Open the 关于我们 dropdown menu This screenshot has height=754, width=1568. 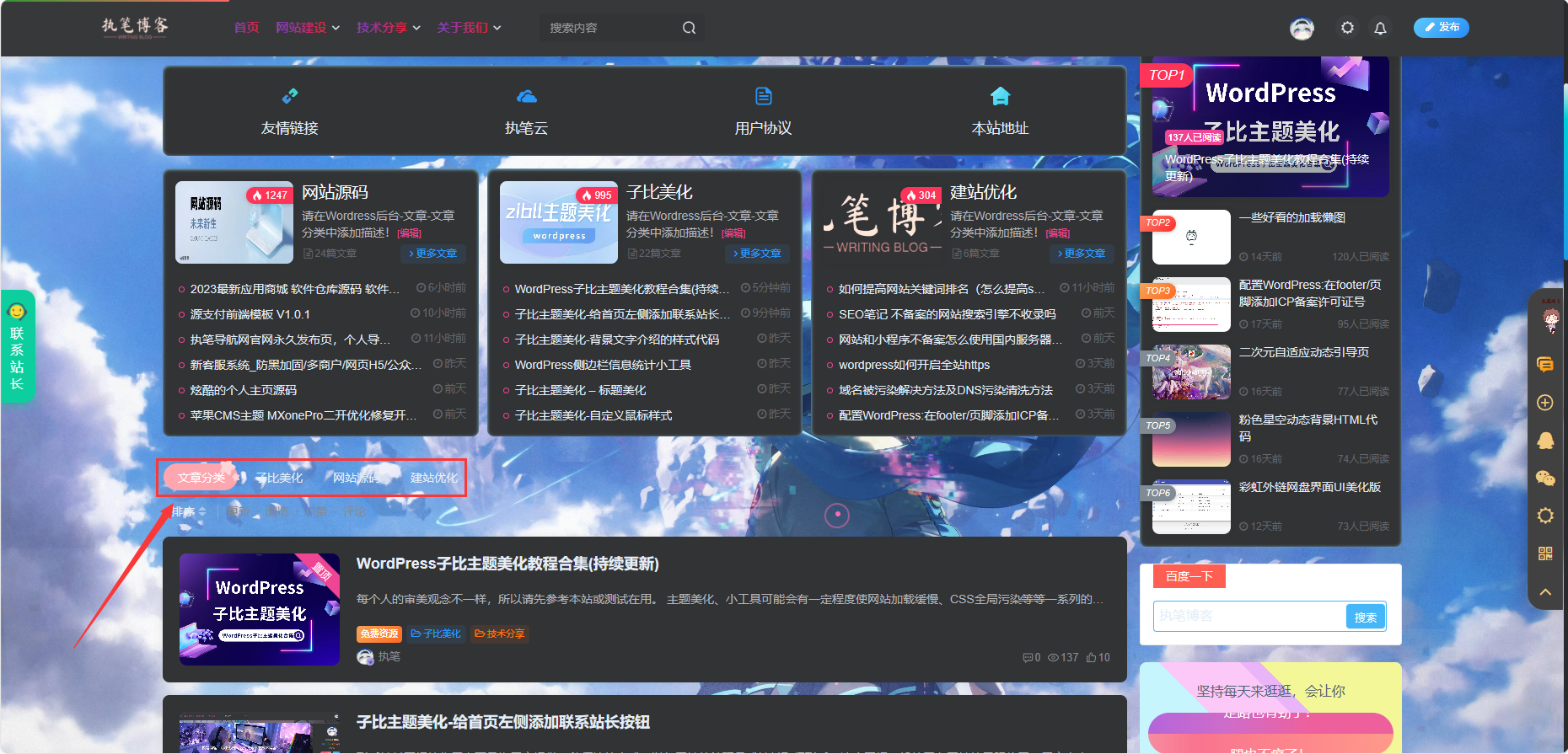click(x=469, y=28)
